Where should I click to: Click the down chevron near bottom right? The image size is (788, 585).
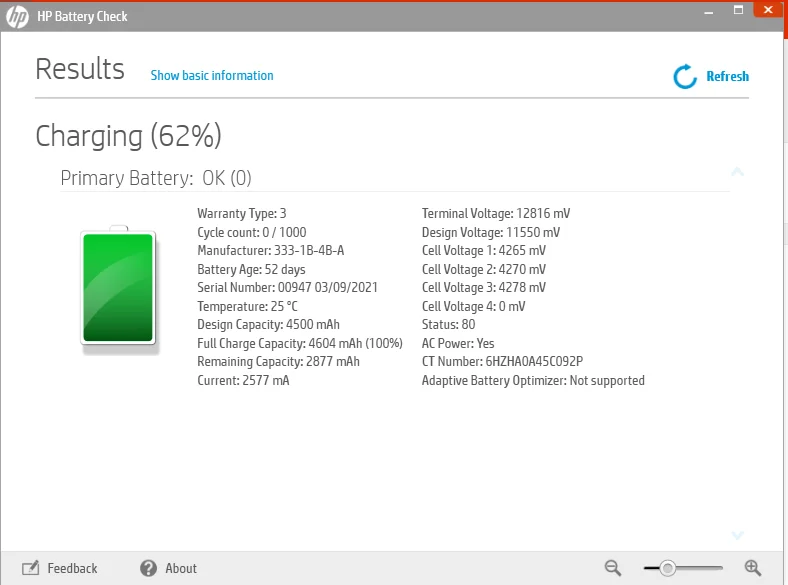tap(737, 535)
